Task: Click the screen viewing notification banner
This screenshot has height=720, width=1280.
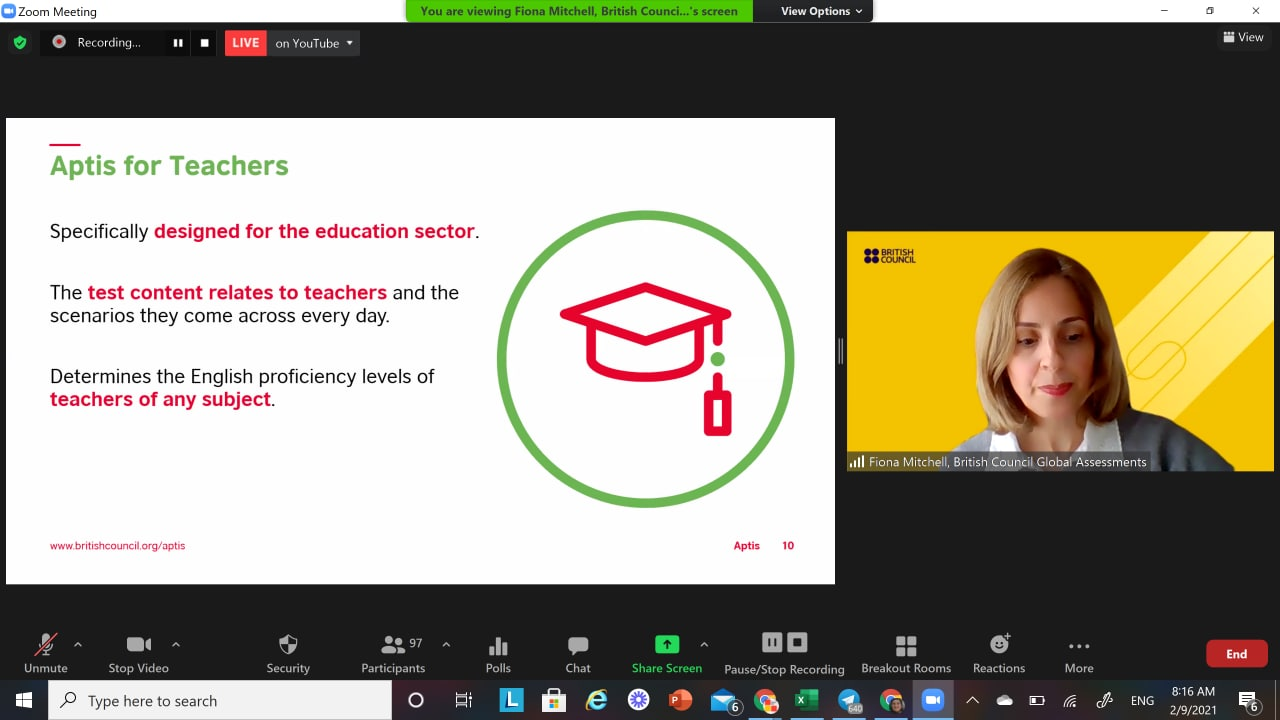Action: (579, 11)
